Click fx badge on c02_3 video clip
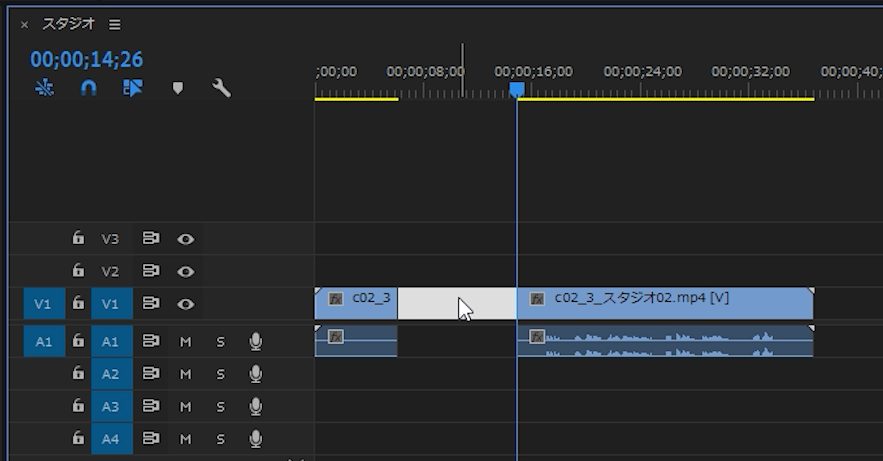 336,299
